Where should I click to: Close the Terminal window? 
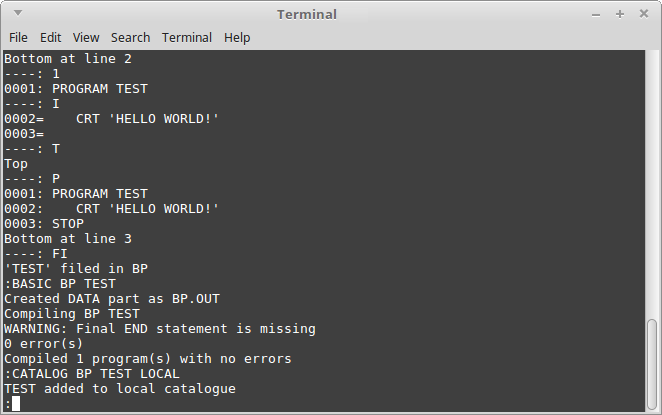[x=644, y=14]
